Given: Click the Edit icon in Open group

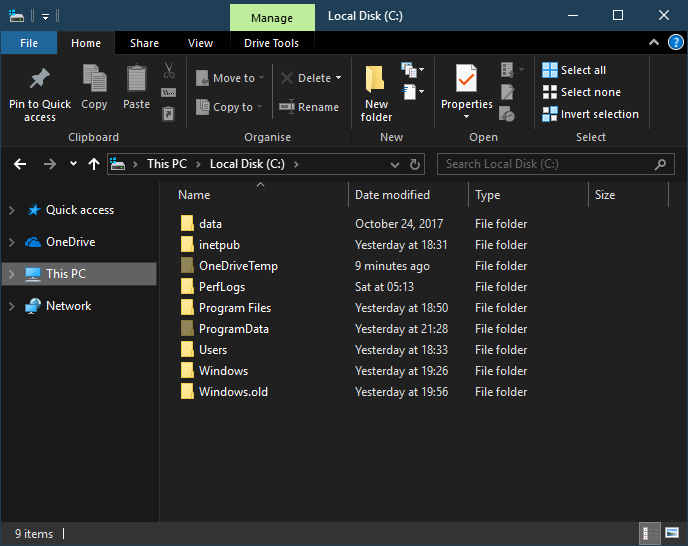Looking at the screenshot, I should point(507,92).
